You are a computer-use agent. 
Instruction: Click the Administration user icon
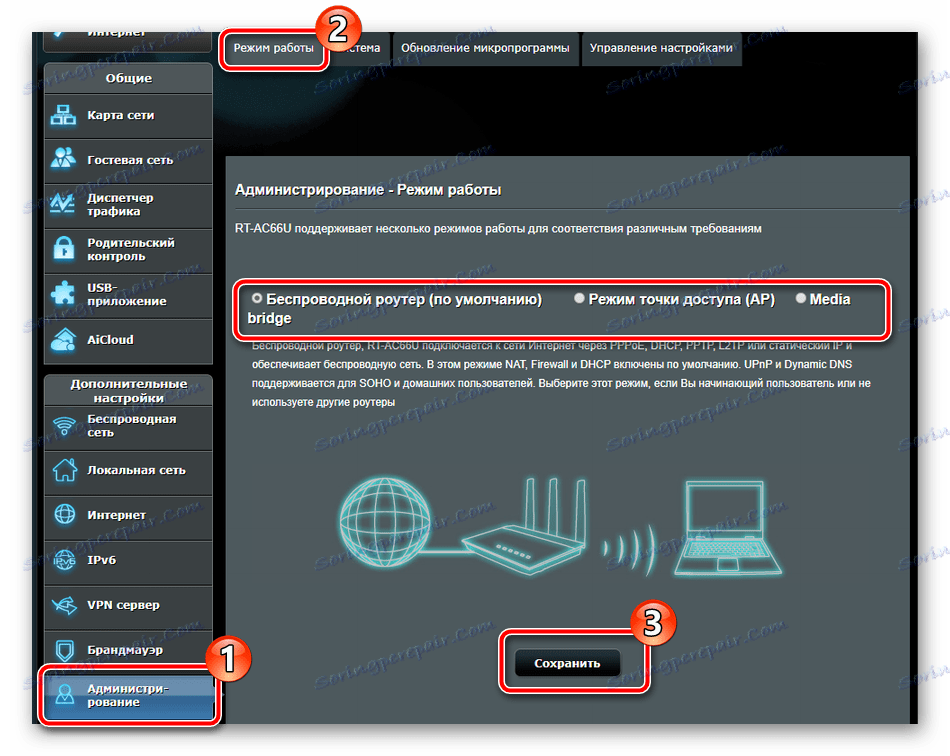coord(64,695)
